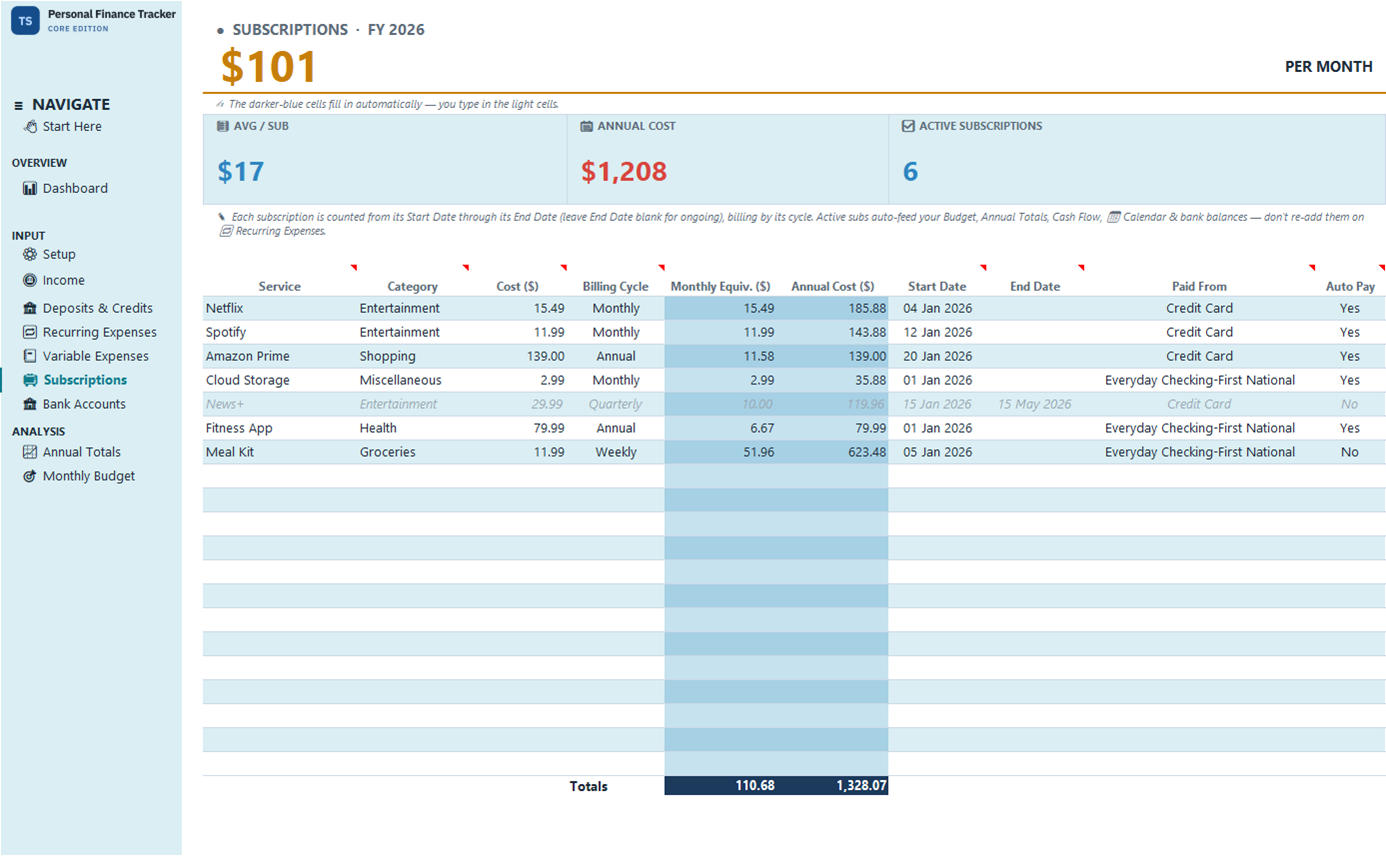Select the Miscellaneous category cell
The image size is (1386, 856).
click(x=412, y=380)
